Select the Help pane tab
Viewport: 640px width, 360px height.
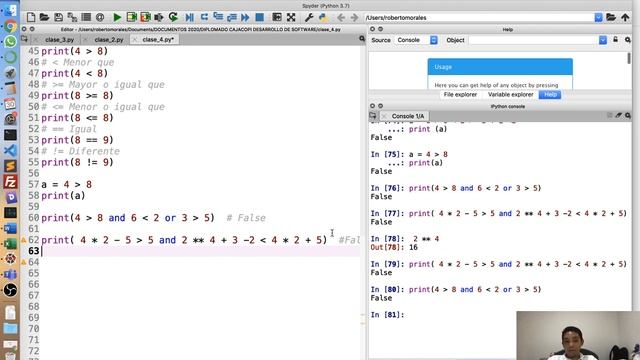[550, 94]
